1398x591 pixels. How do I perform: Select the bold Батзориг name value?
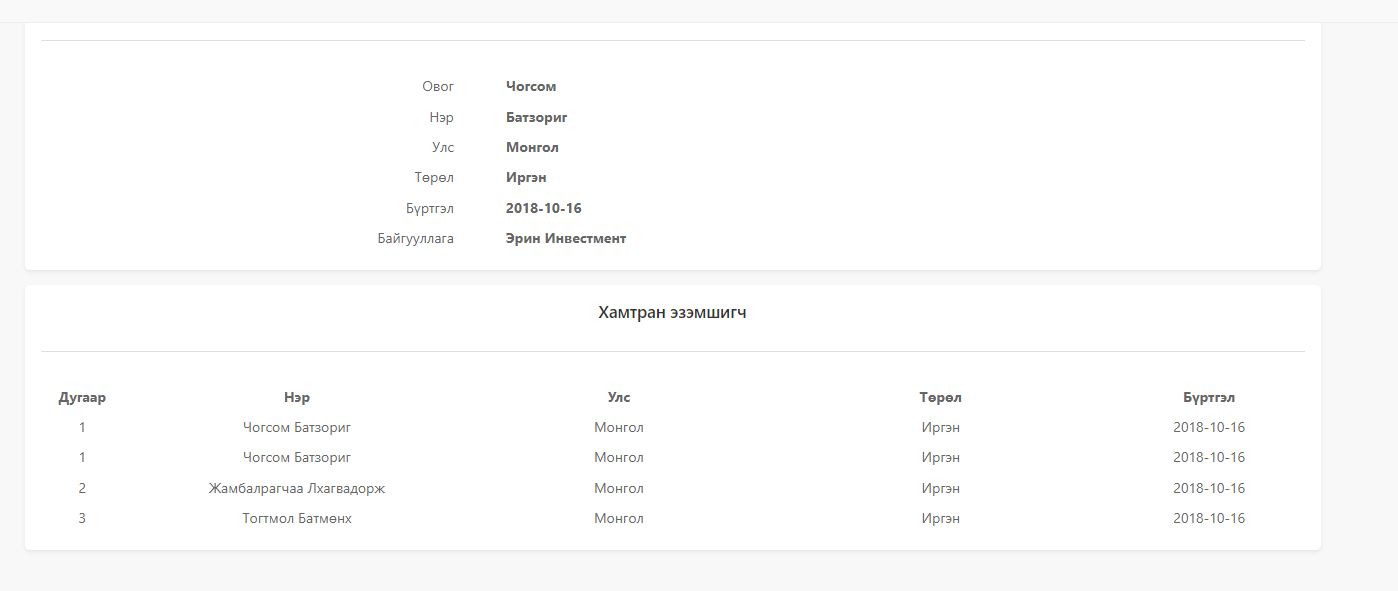pos(536,118)
